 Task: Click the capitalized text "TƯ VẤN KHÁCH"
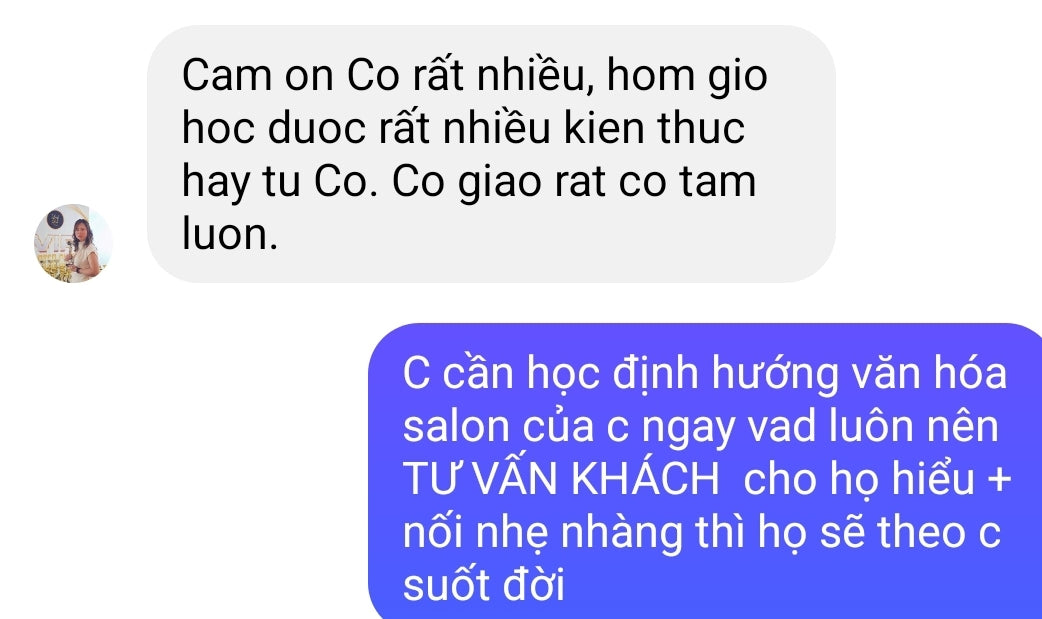[x=561, y=478]
